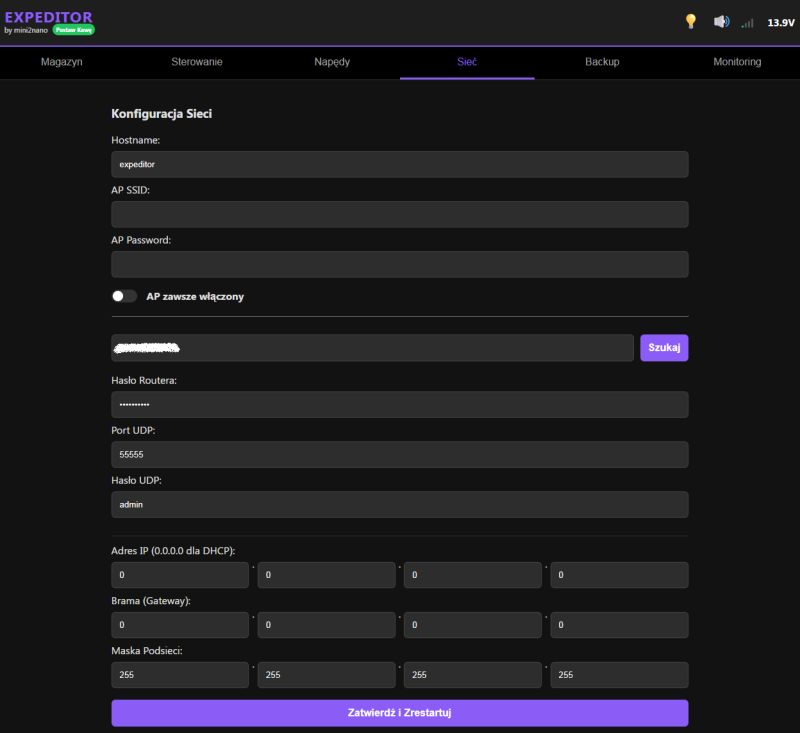The height and width of the screenshot is (733, 800).
Task: Click the Hasło Routera password field
Action: [400, 404]
